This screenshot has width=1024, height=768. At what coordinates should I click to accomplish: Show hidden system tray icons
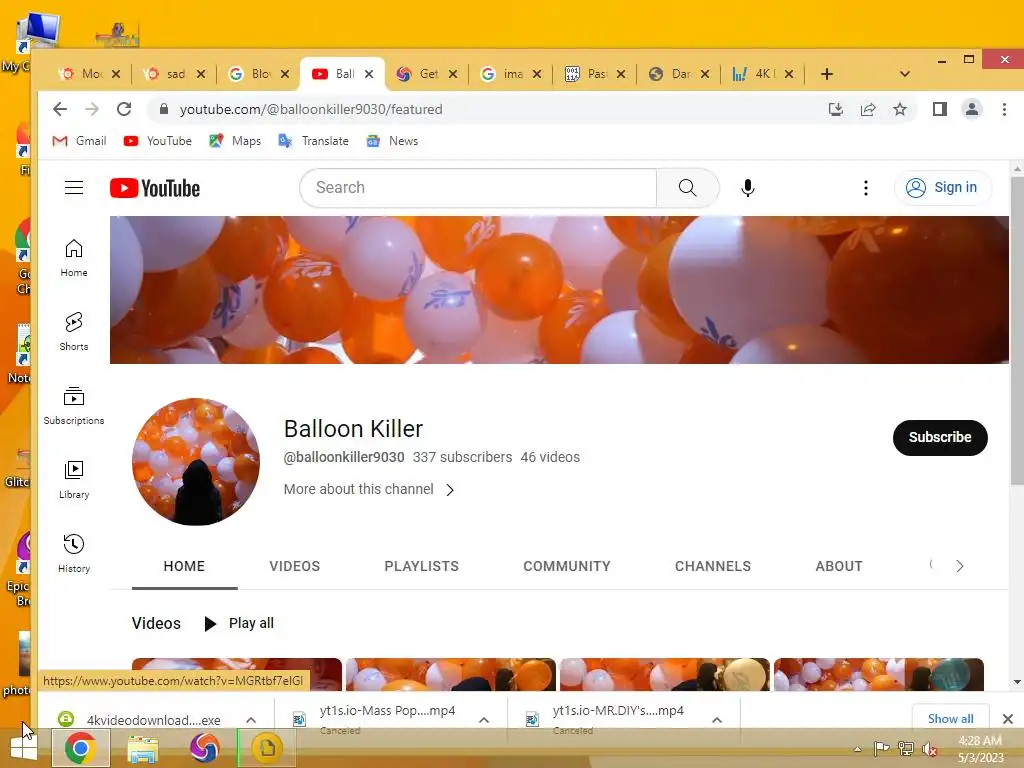857,749
